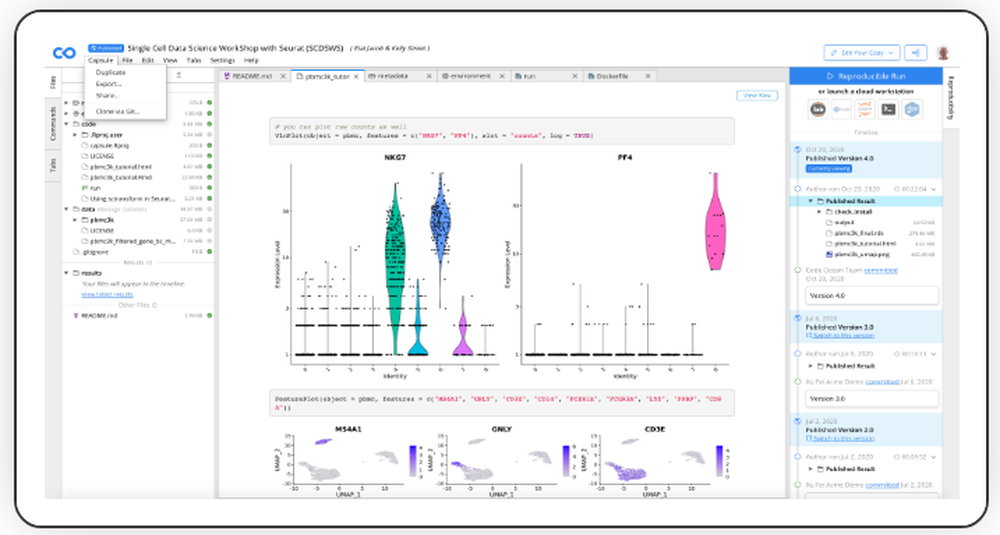Launch the Terminal cloud workstation icon
The height and width of the screenshot is (535, 1000).
click(888, 109)
